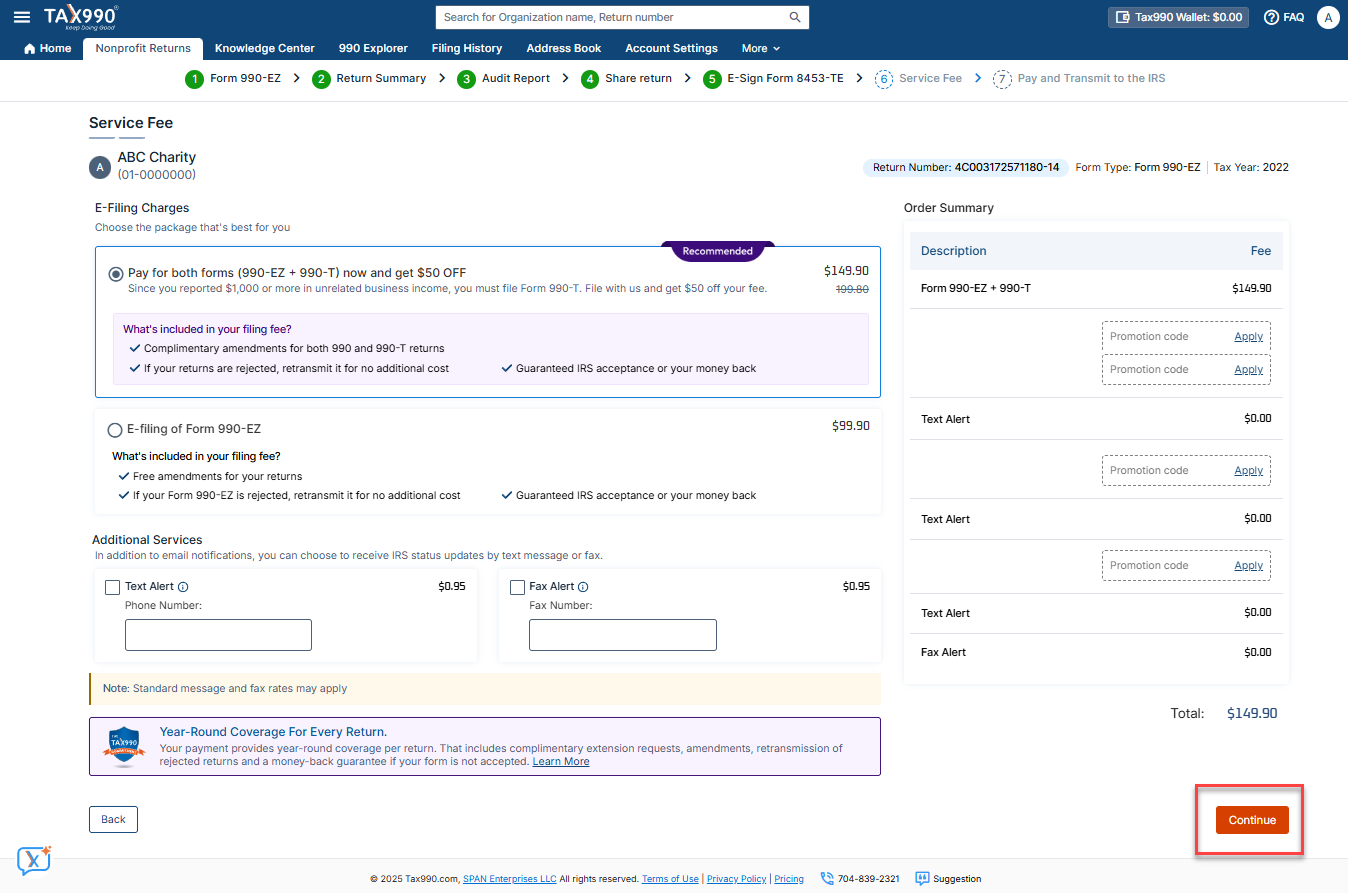
Task: Go to step 5 E-Sign Form 8453-TE
Action: click(773, 79)
